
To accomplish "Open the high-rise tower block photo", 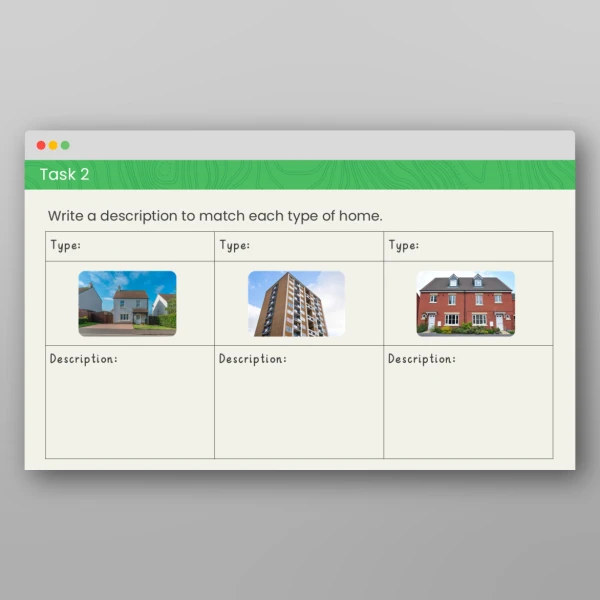I will point(296,303).
